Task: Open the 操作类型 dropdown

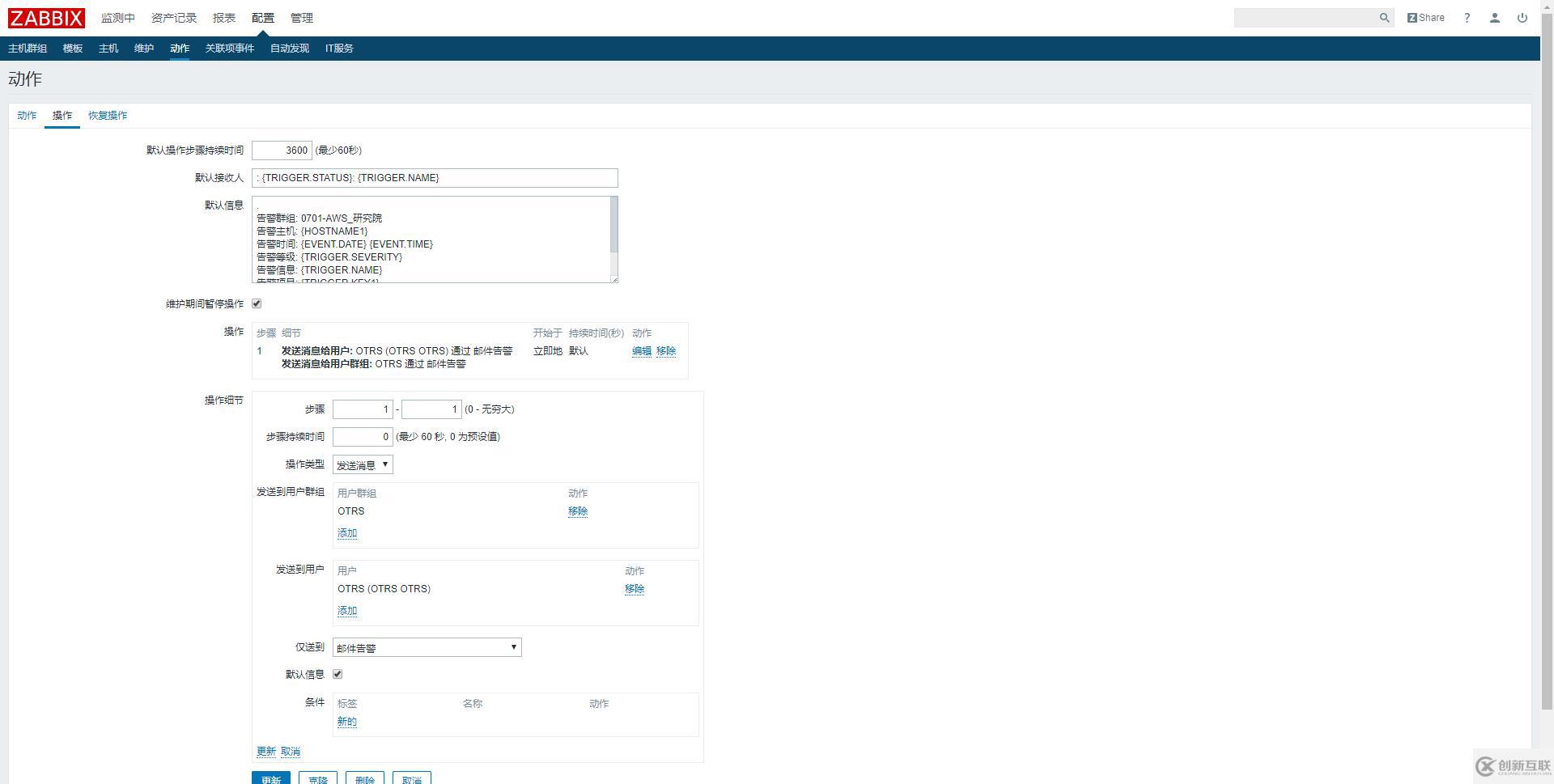Action: click(363, 464)
